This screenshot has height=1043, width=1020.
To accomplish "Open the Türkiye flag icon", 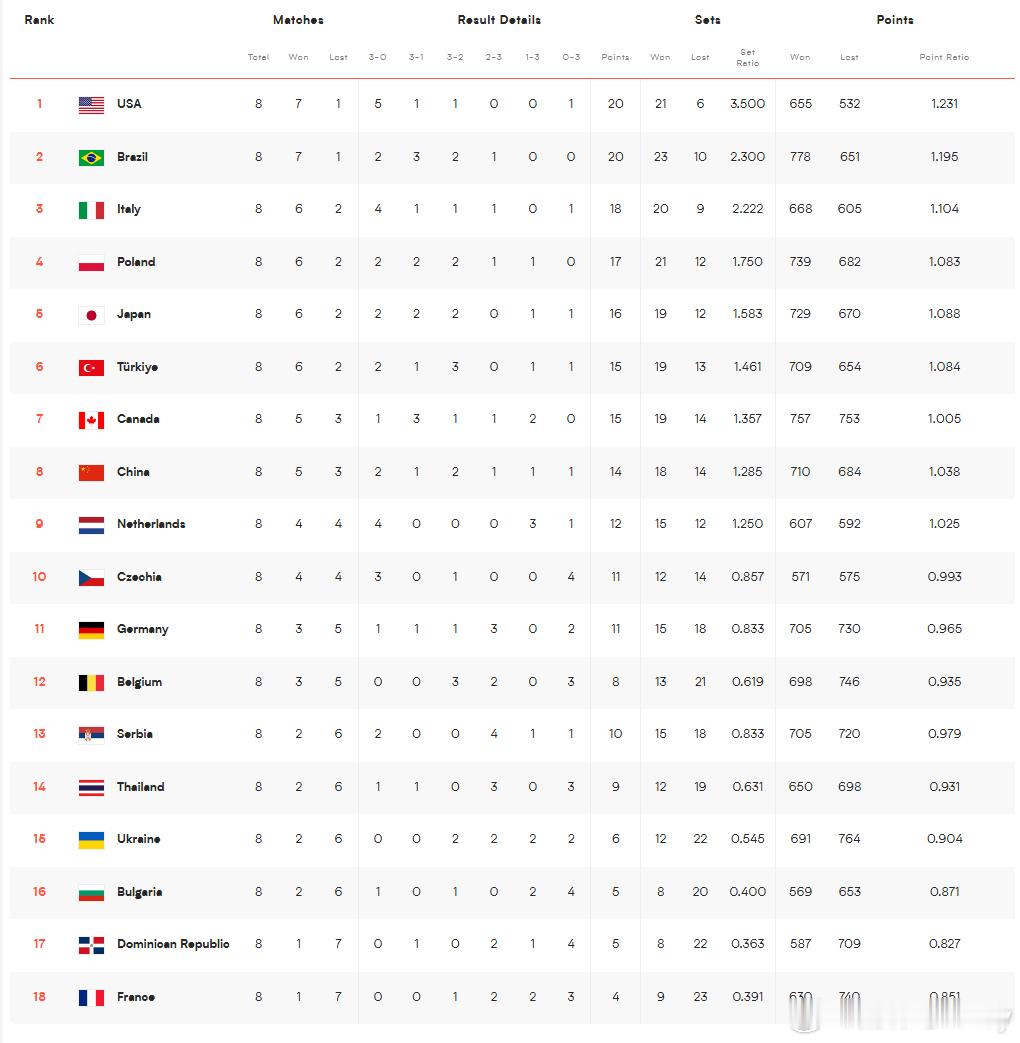I will tap(91, 368).
